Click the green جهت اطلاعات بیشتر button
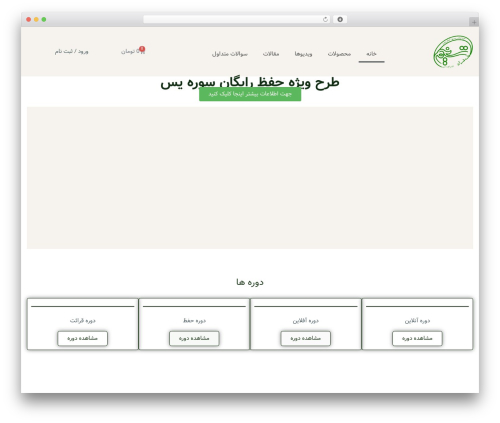500x423 pixels. coord(250,94)
